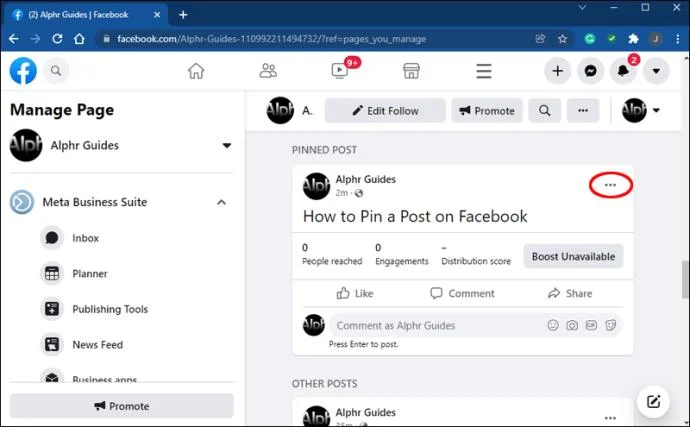Reload the page
The height and width of the screenshot is (427, 690).
coord(57,39)
